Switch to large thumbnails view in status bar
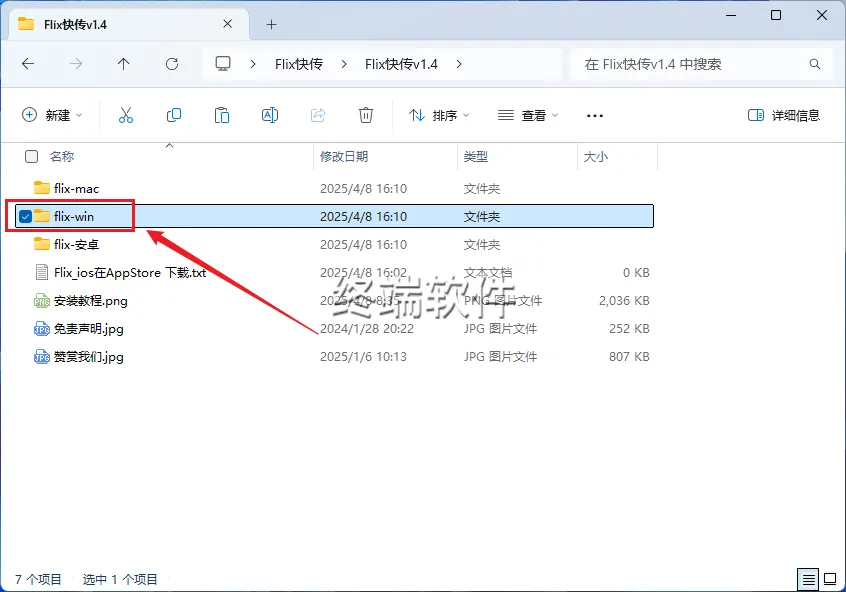The width and height of the screenshot is (846, 592). coord(830,580)
